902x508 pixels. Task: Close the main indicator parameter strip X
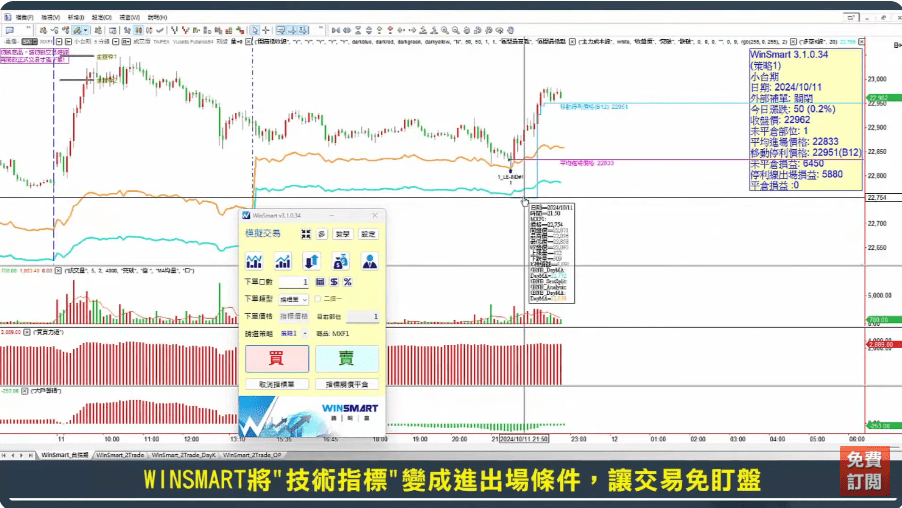(249, 42)
